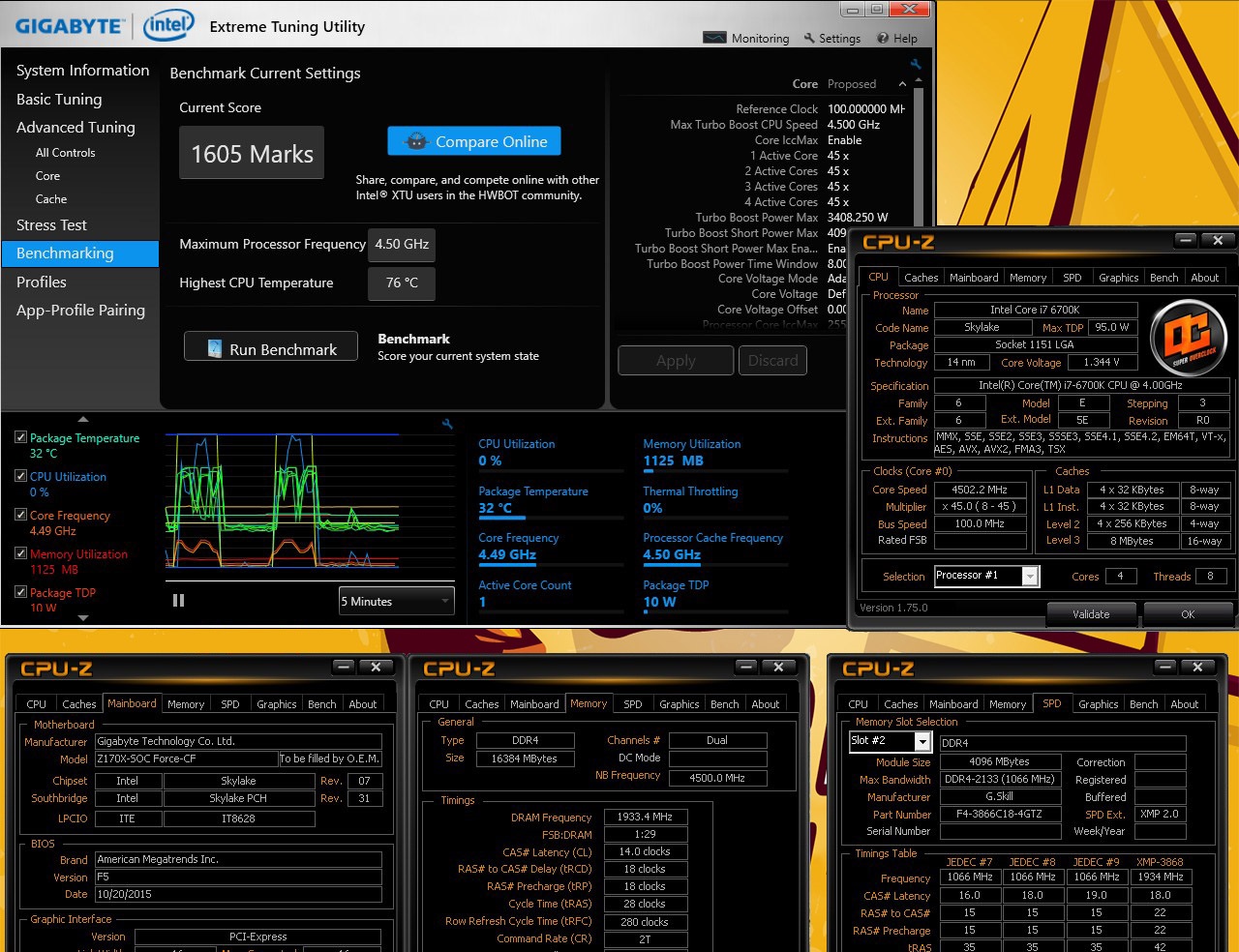Click the Processor Cache Frequency usage bar
Image resolution: width=1239 pixels, height=952 pixels.
click(x=715, y=565)
